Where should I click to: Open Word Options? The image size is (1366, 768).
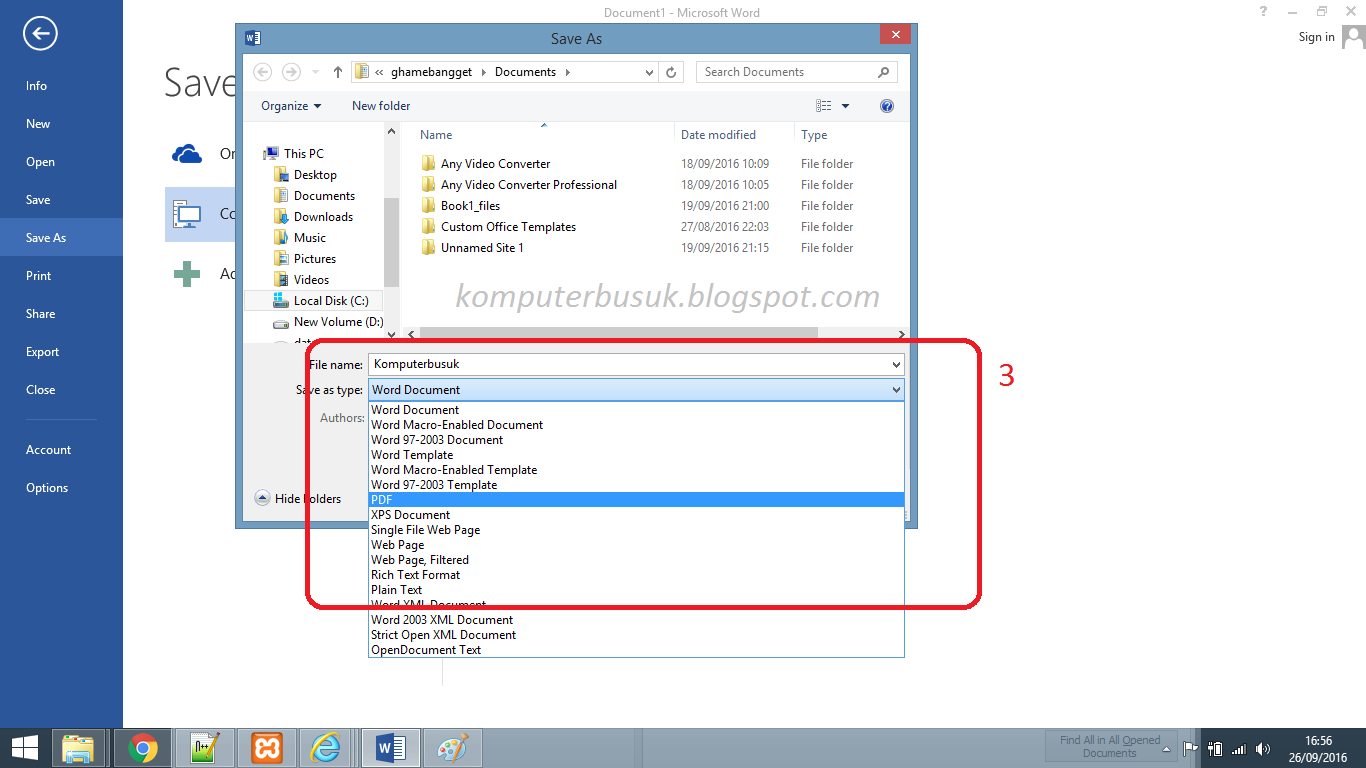(61, 488)
